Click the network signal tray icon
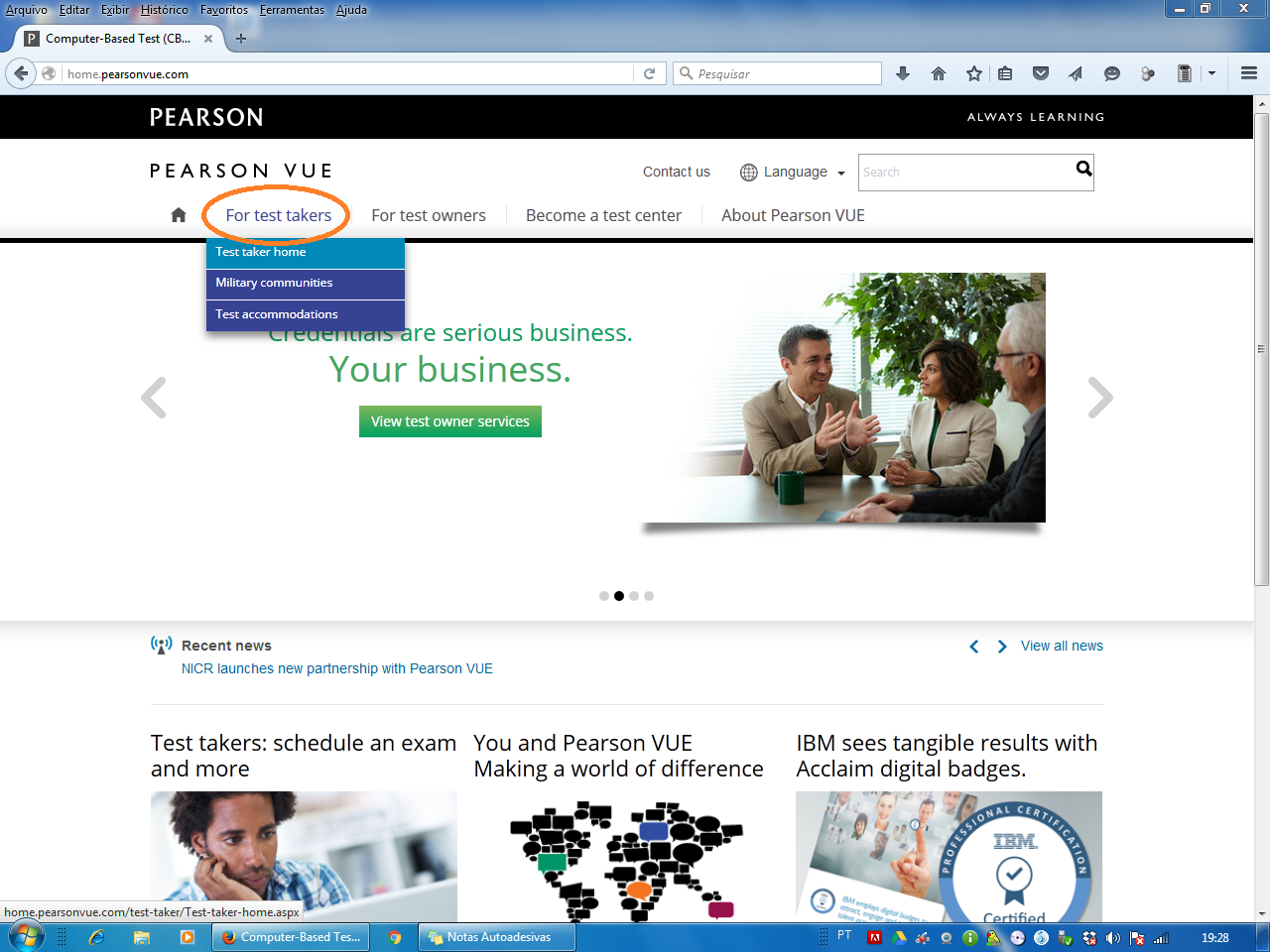1270x952 pixels. point(1161,938)
